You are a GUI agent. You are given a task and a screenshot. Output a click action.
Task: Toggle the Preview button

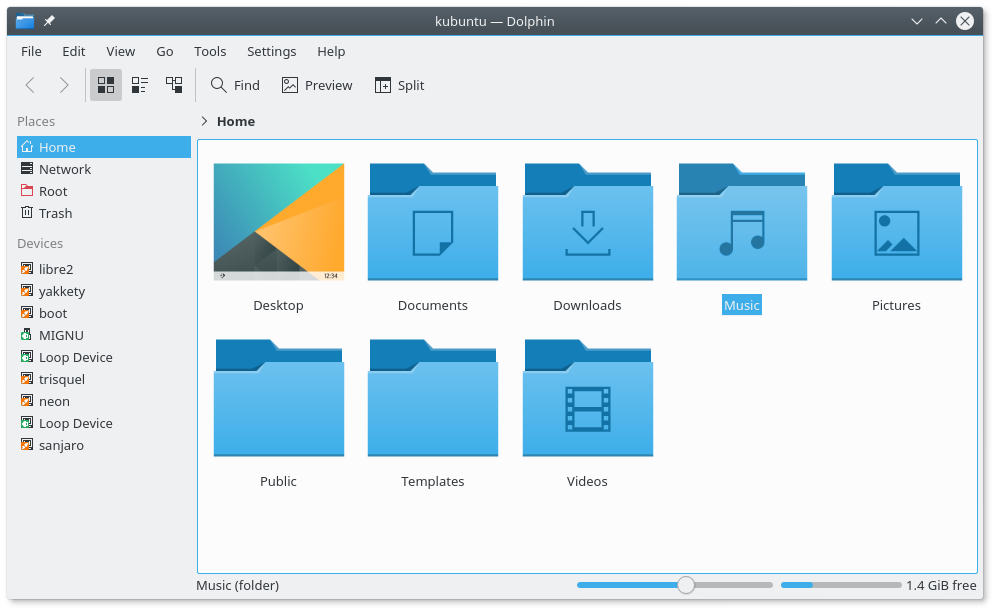[x=316, y=85]
